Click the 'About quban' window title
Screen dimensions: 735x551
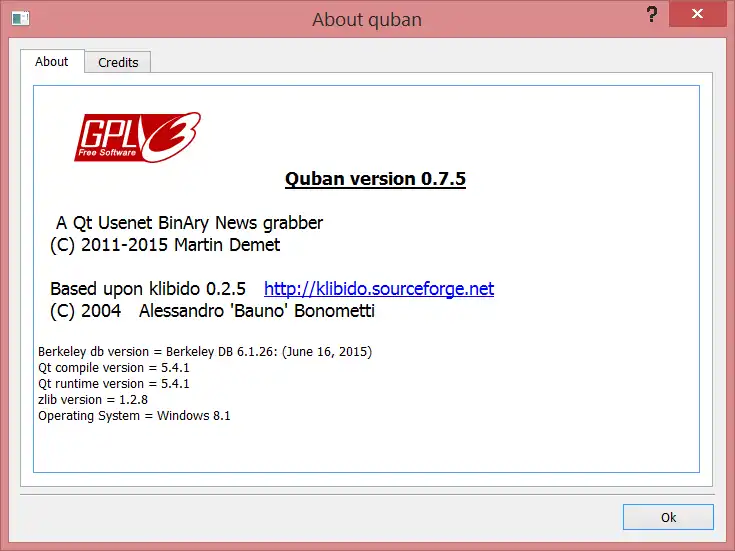click(367, 20)
